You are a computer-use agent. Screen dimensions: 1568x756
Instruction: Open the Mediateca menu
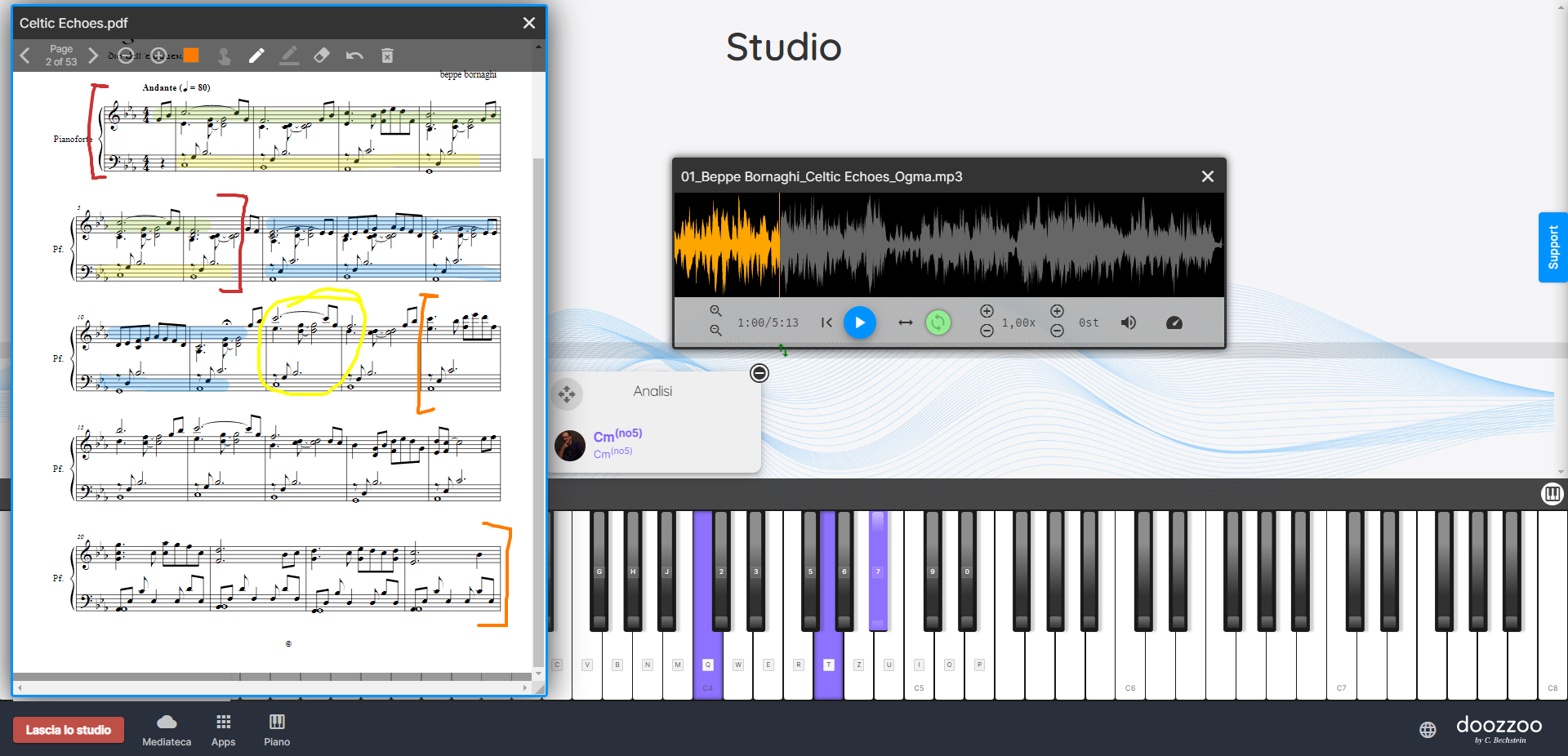pyautogui.click(x=167, y=729)
